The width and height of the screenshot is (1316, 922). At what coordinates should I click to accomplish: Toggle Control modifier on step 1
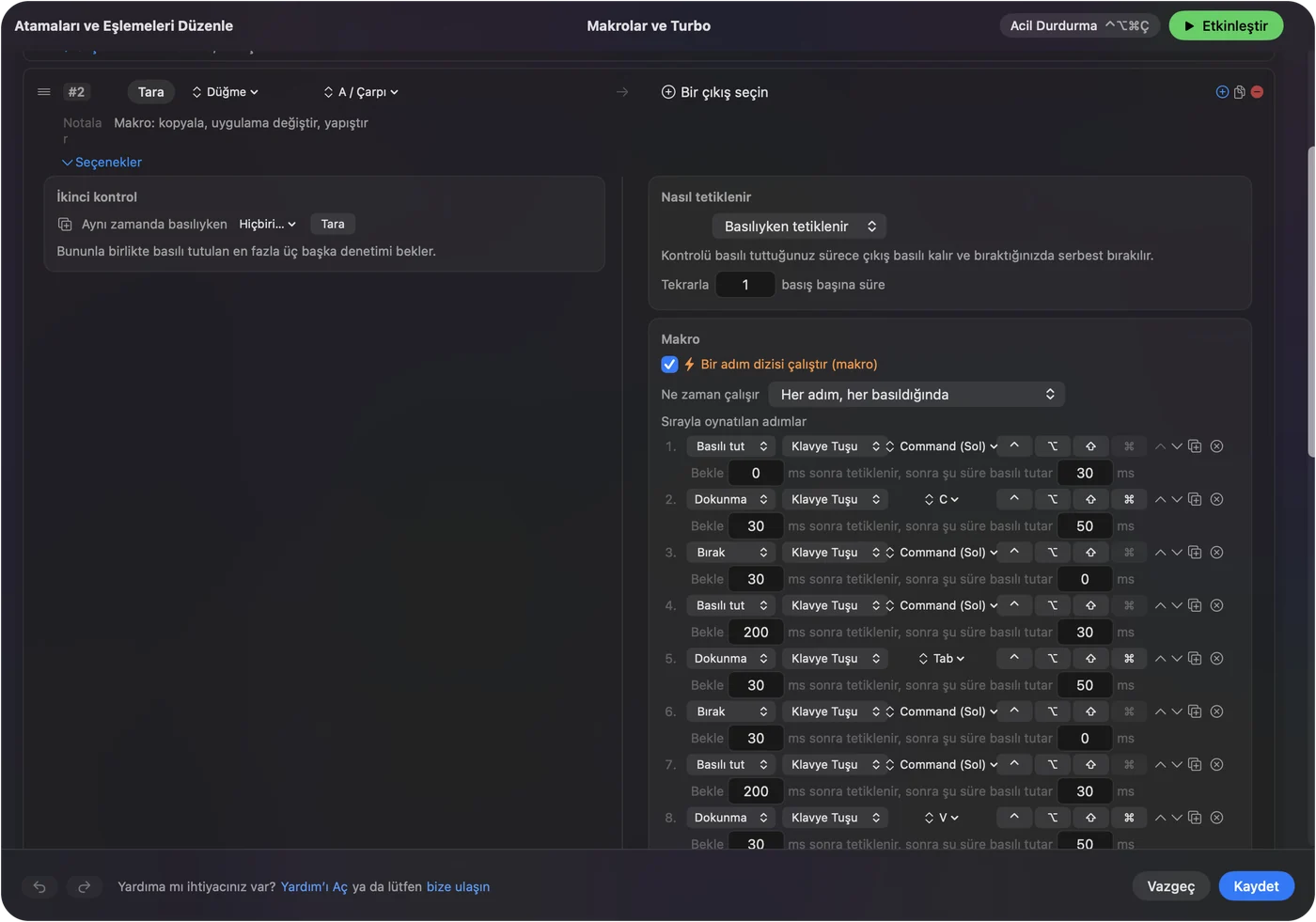pos(1014,446)
